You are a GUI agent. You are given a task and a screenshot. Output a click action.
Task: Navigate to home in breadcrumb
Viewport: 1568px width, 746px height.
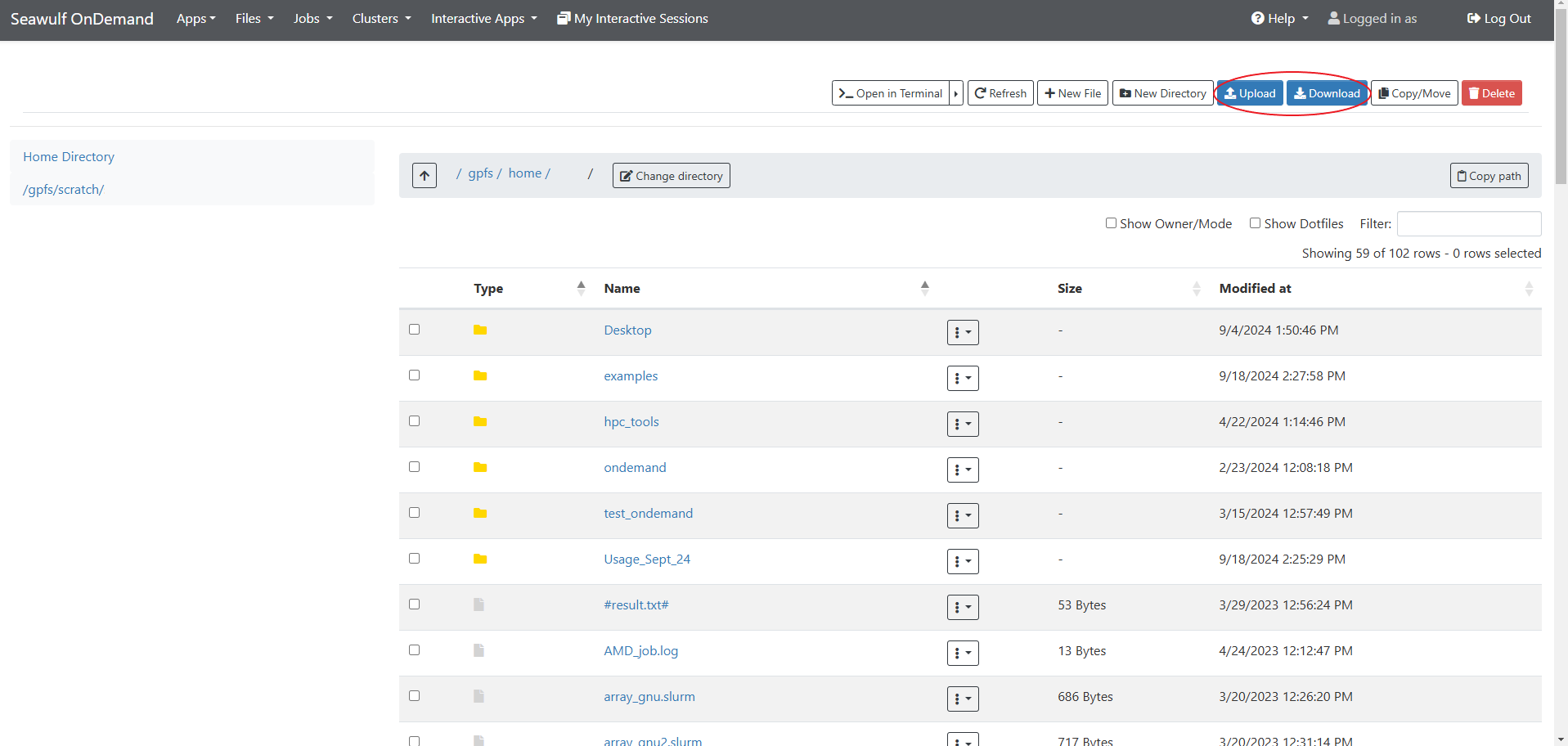(x=525, y=173)
